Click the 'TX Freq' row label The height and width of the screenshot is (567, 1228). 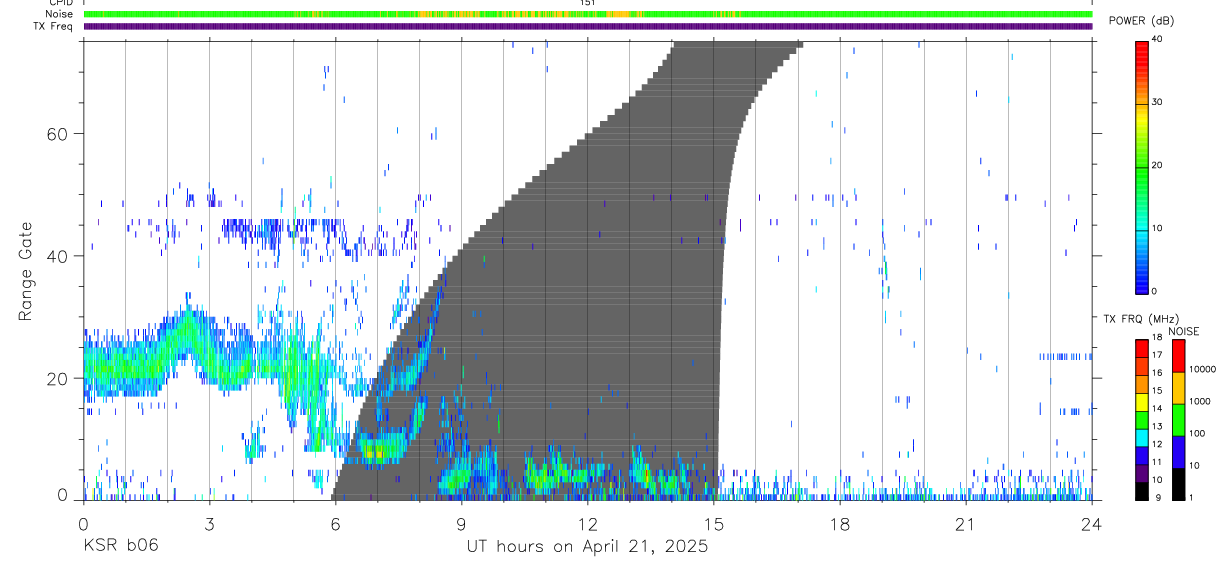(55, 26)
